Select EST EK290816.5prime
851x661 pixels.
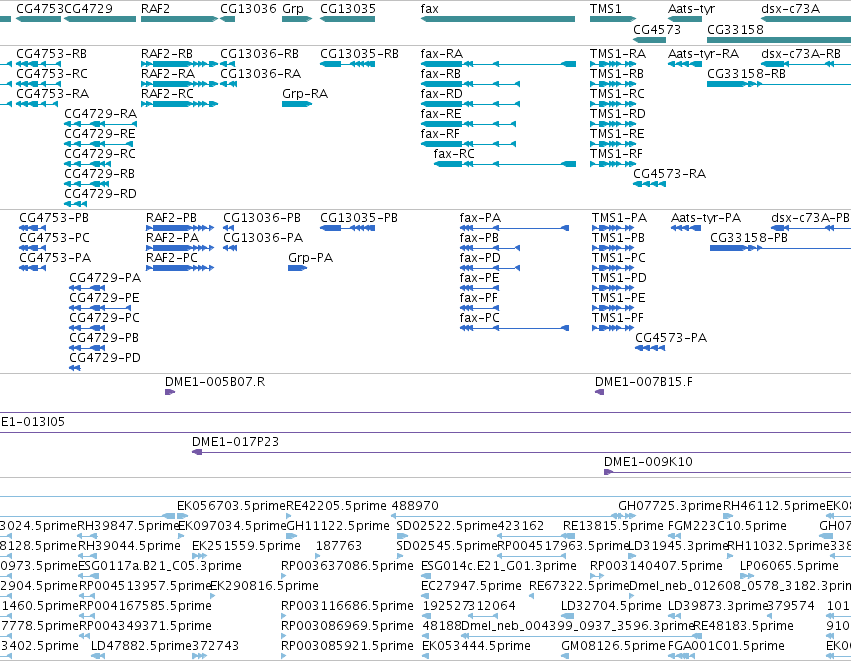pyautogui.click(x=264, y=586)
